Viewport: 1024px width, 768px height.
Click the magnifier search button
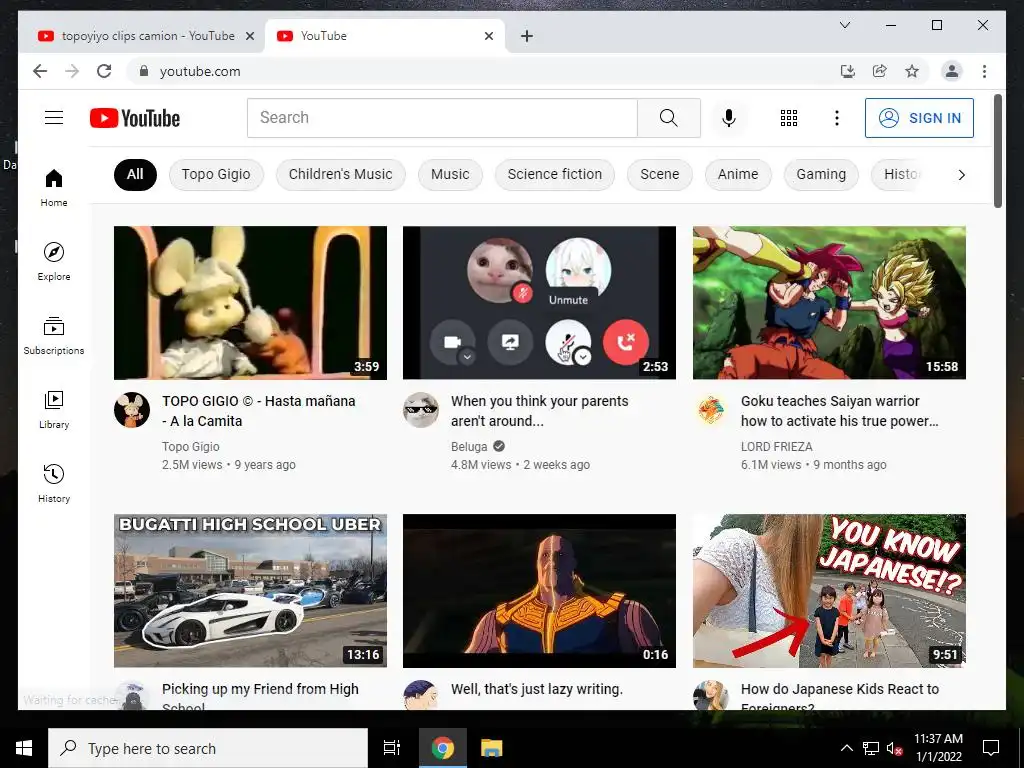pyautogui.click(x=669, y=118)
